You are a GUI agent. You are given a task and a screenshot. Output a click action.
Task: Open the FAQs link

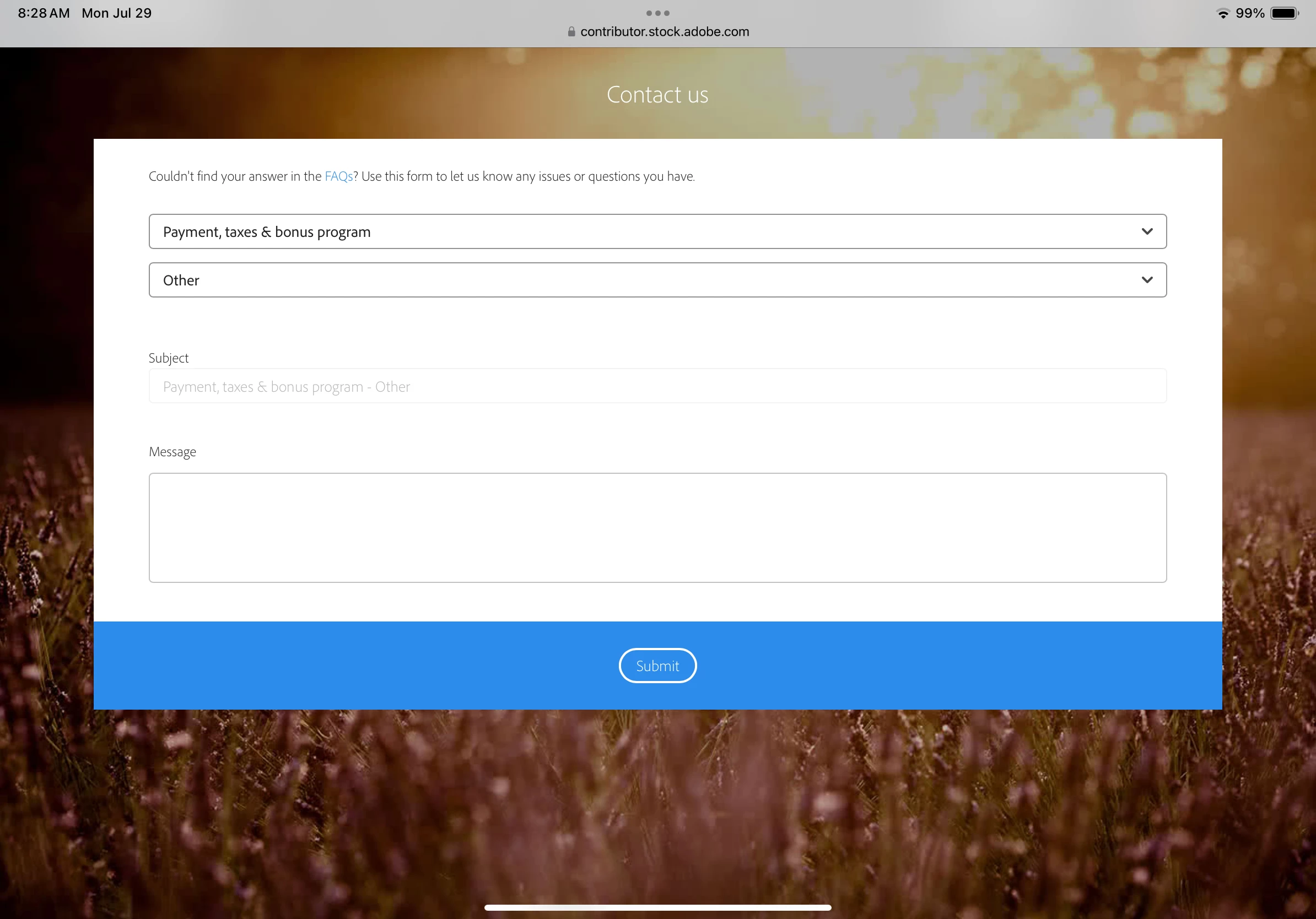click(x=338, y=176)
